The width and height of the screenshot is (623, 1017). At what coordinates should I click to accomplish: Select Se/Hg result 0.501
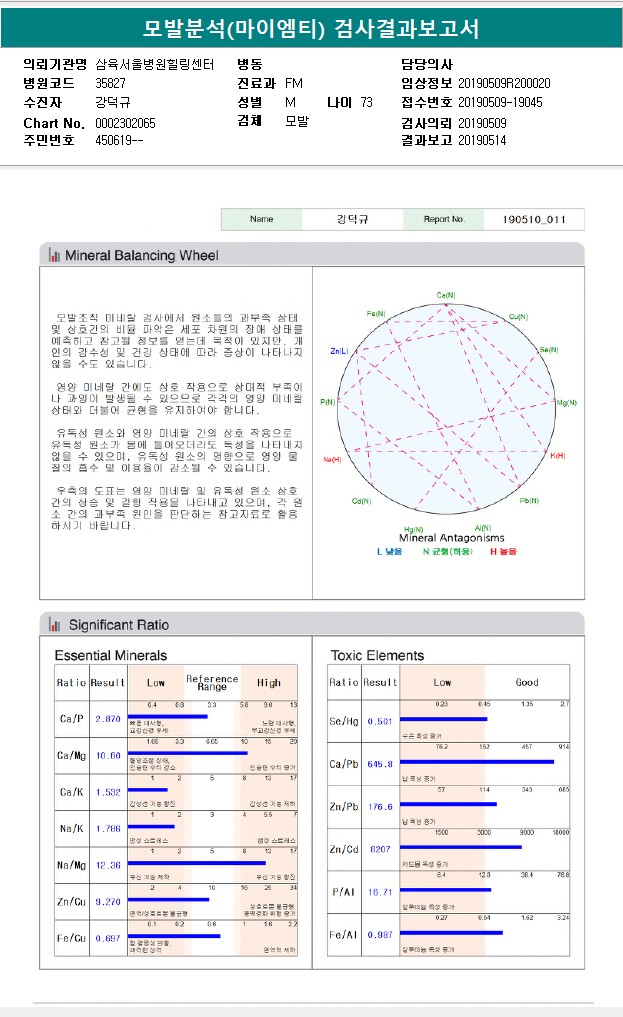[380, 721]
